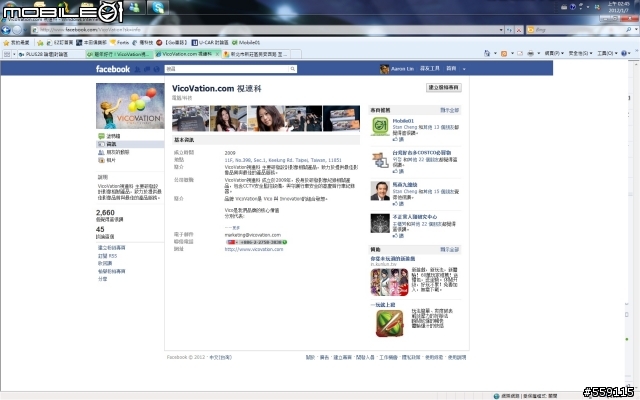640x400 pixels.
Task: Click the browser Forward arrow button
Action: 17,30
